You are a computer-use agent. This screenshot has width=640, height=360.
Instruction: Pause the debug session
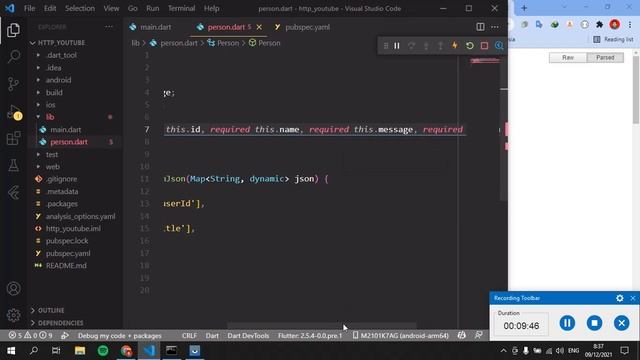coord(397,46)
